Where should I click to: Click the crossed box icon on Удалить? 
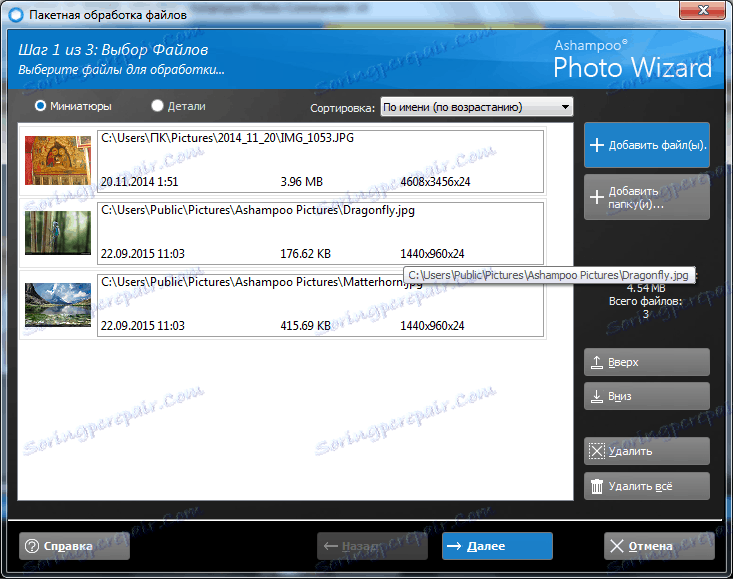coord(596,451)
